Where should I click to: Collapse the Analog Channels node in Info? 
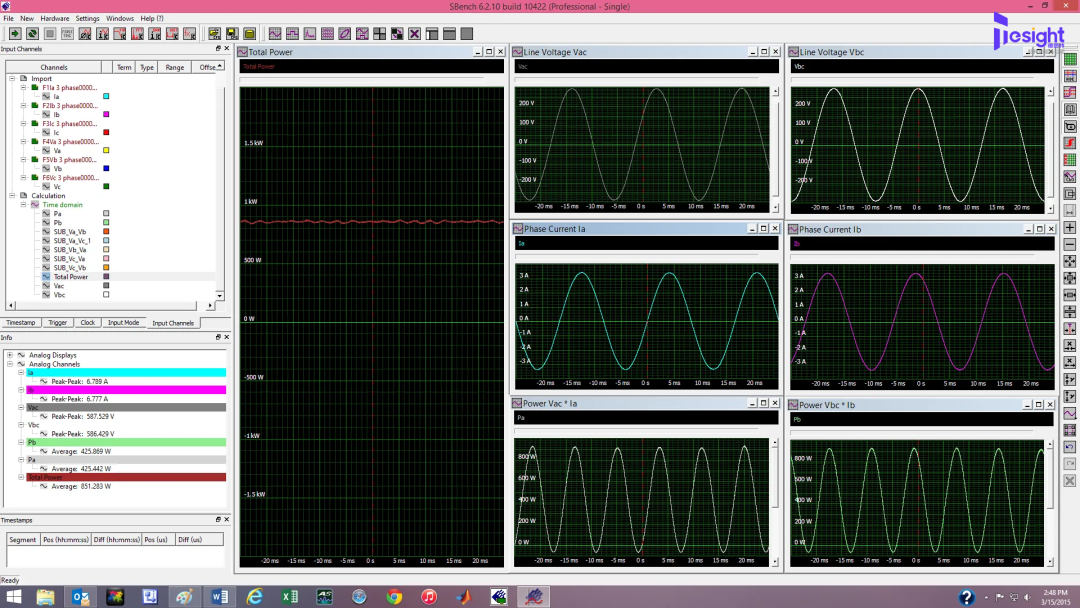pyautogui.click(x=10, y=364)
